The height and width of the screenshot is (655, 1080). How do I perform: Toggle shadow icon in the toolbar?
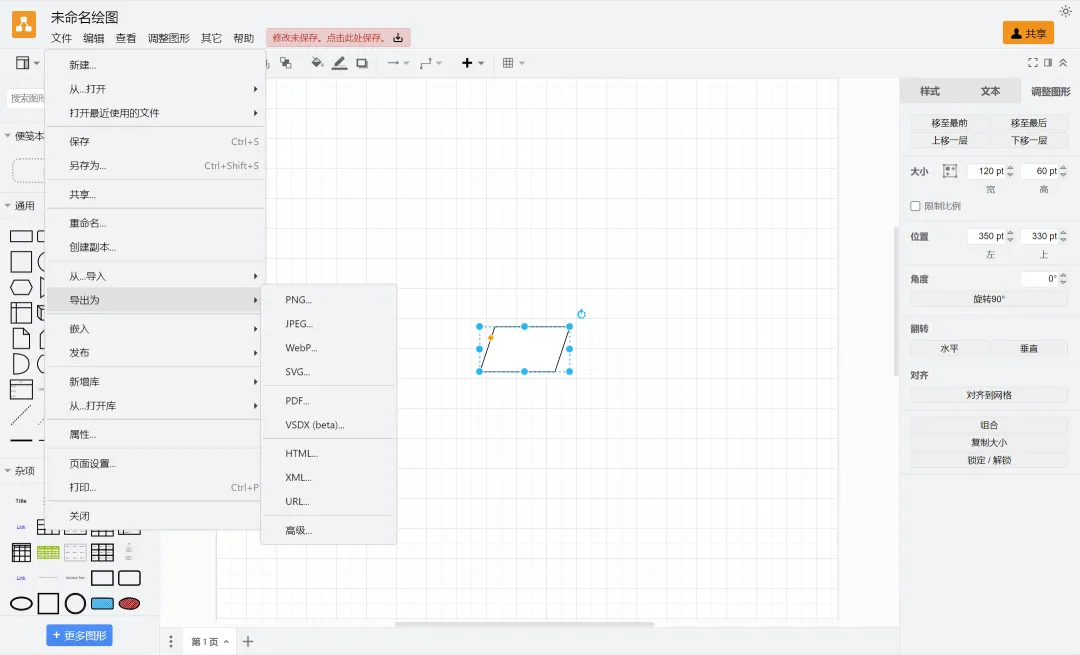tap(362, 63)
